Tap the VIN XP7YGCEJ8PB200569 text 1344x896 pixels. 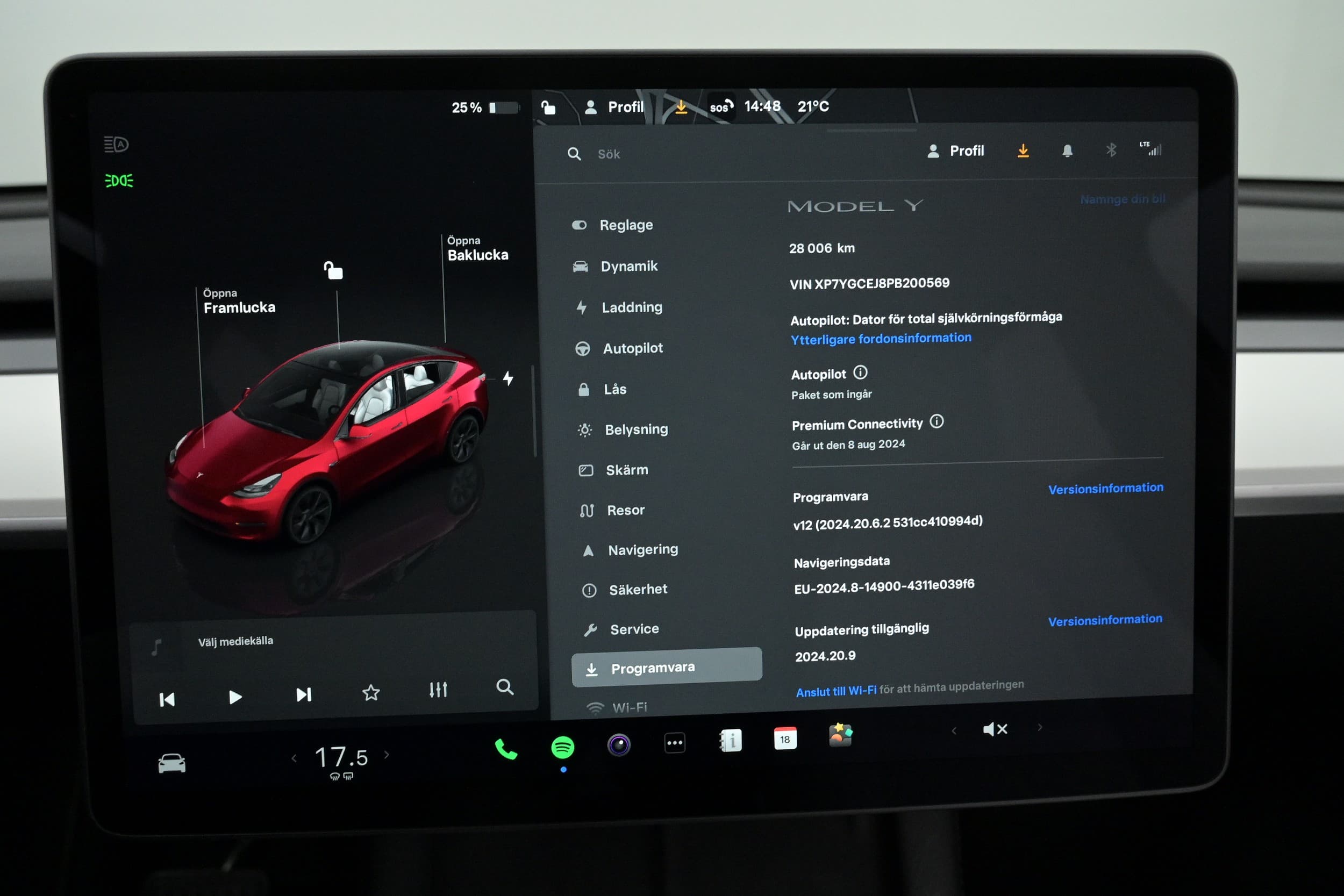(x=869, y=283)
